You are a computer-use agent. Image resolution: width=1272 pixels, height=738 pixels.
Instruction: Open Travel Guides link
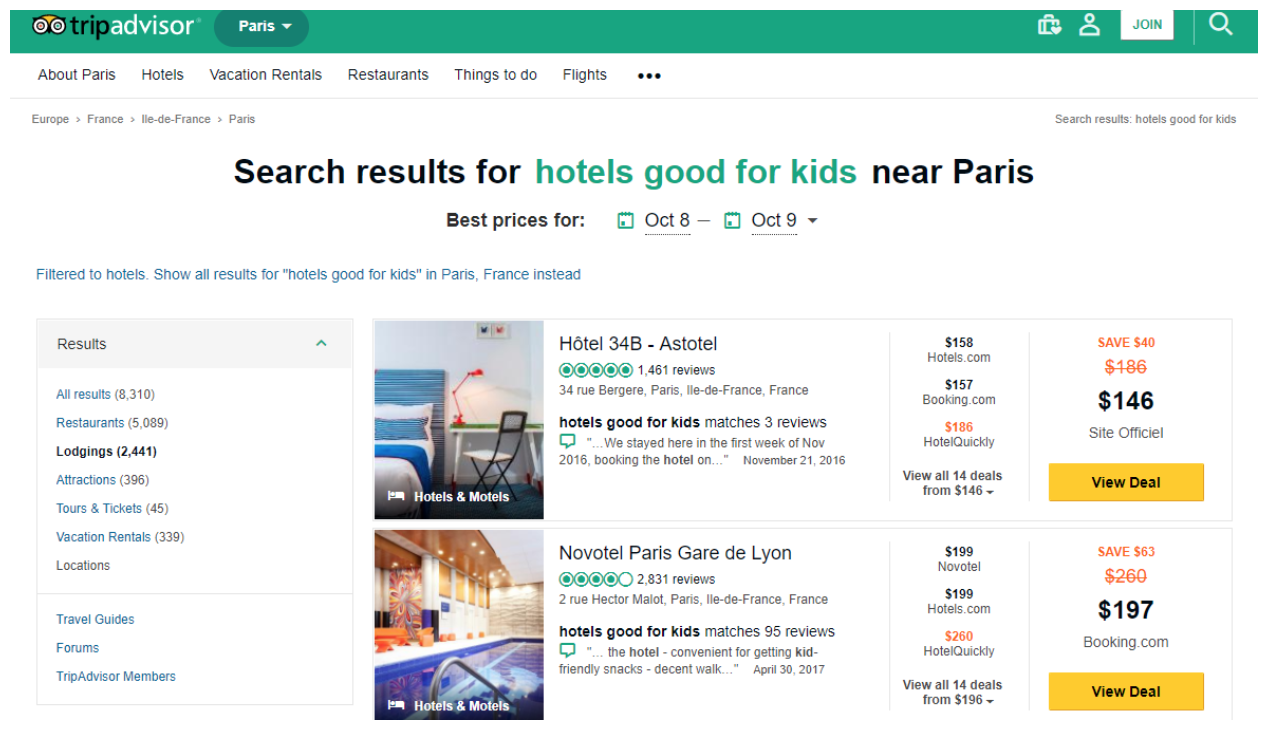[x=95, y=619]
